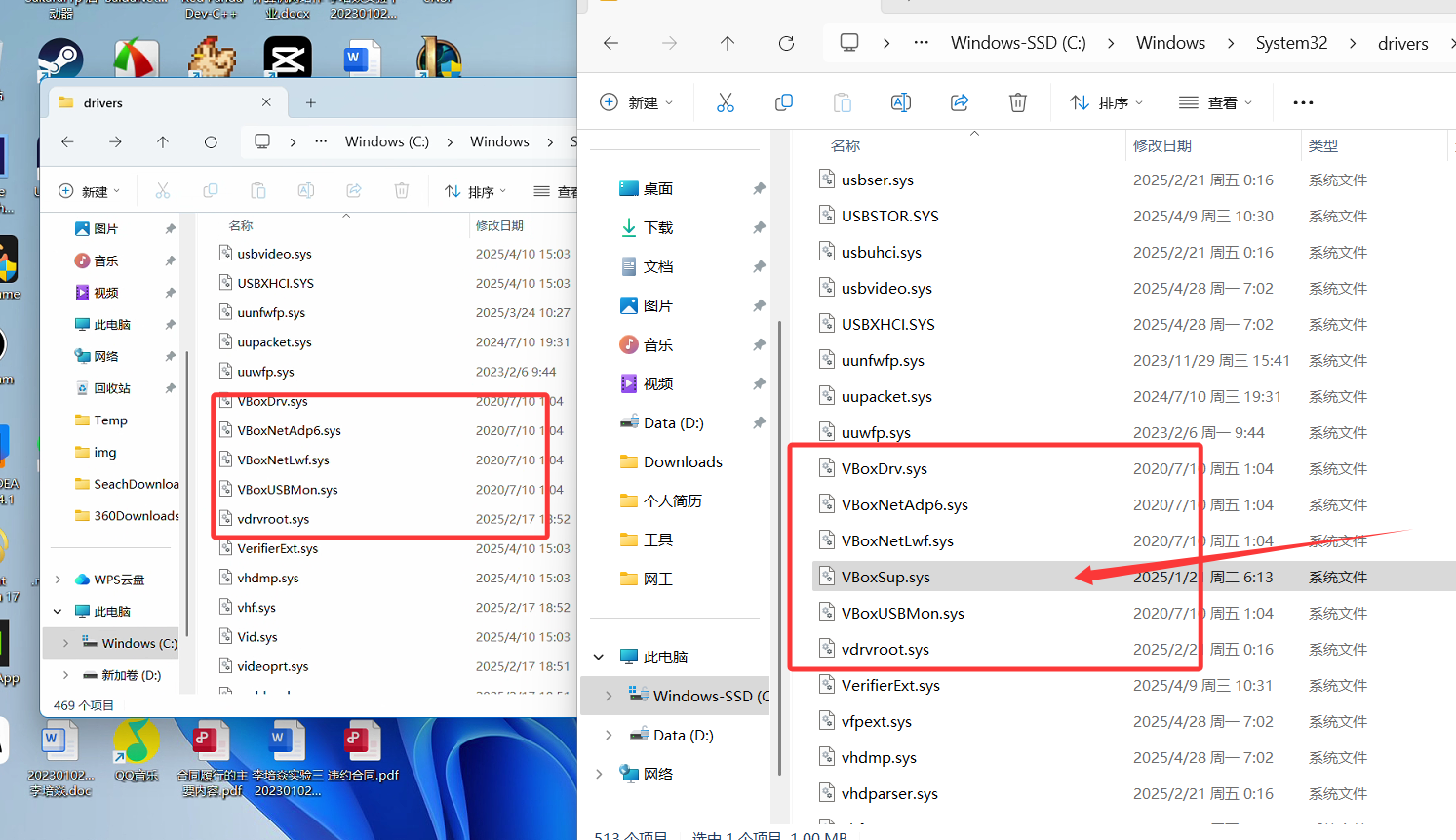Open the three-dot more menu in right toolbar

click(x=1303, y=102)
